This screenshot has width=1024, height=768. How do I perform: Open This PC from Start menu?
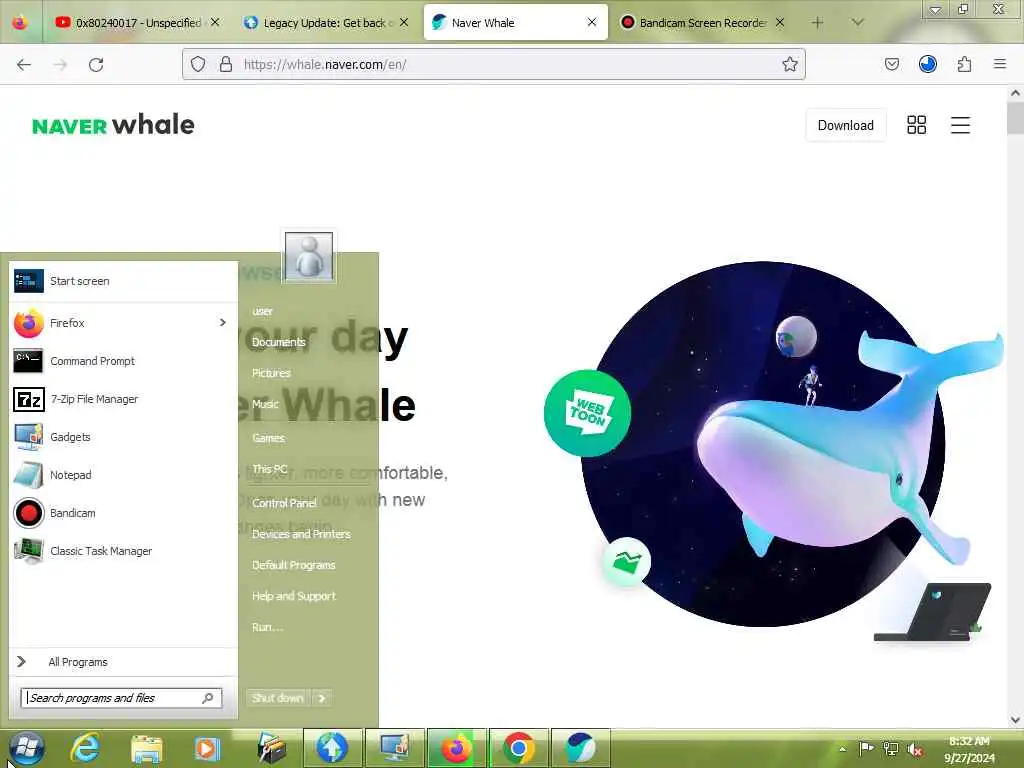pyautogui.click(x=270, y=469)
